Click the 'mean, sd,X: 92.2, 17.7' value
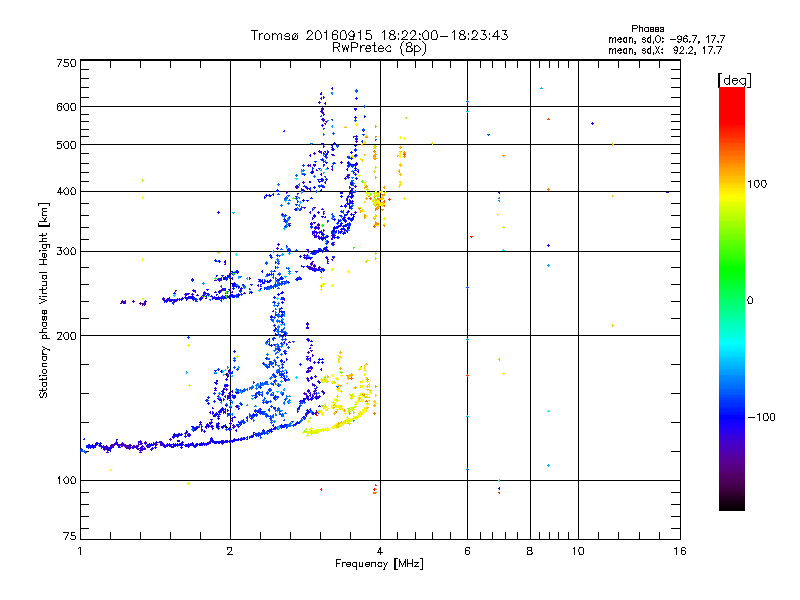Image resolution: width=800 pixels, height=600 pixels. tap(665, 50)
